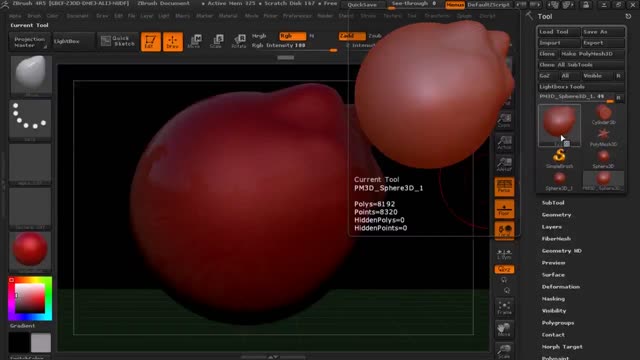Click the Move canvas hand icon
The height and width of the screenshot is (360, 640).
point(504,329)
